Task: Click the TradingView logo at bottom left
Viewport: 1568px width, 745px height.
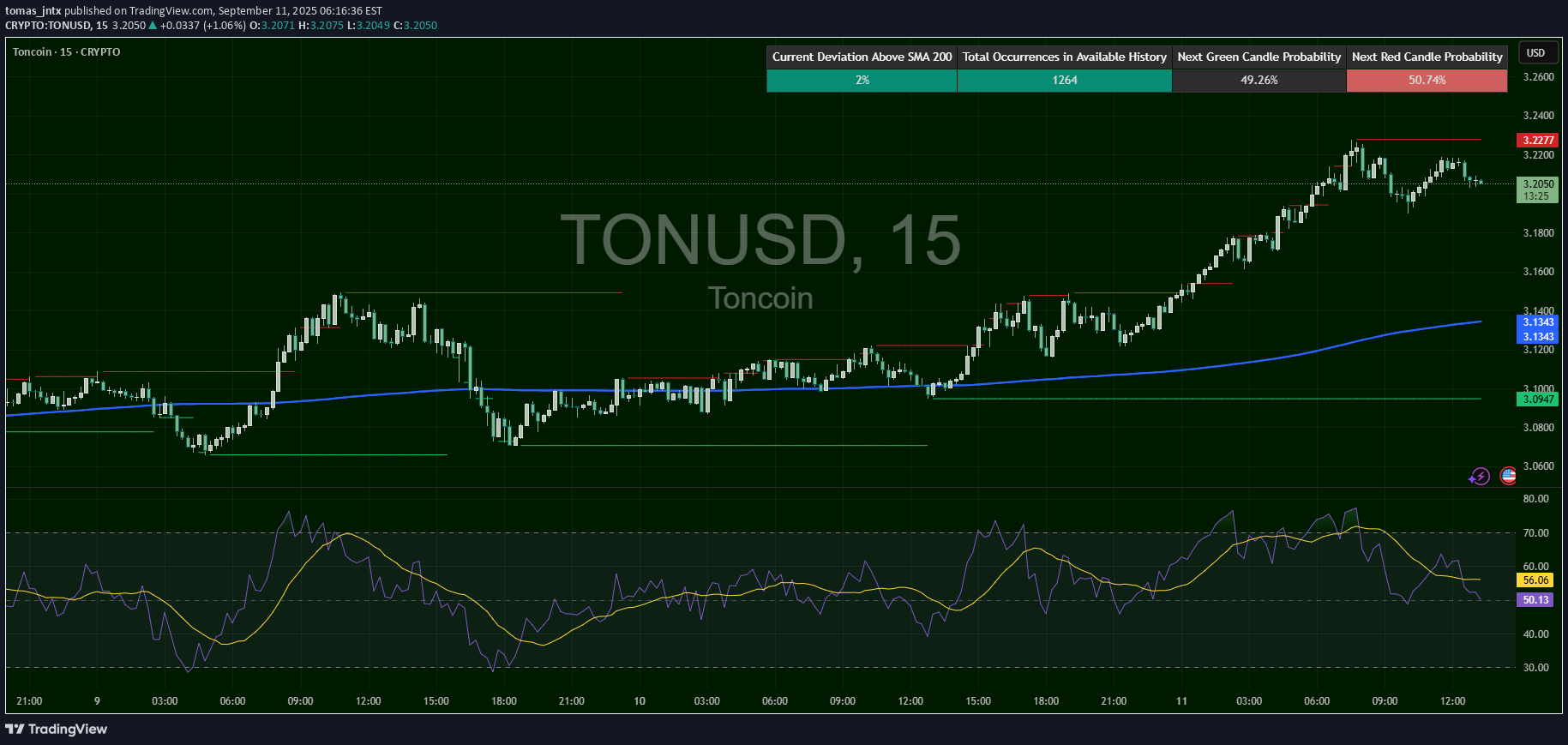Action: coord(57,729)
